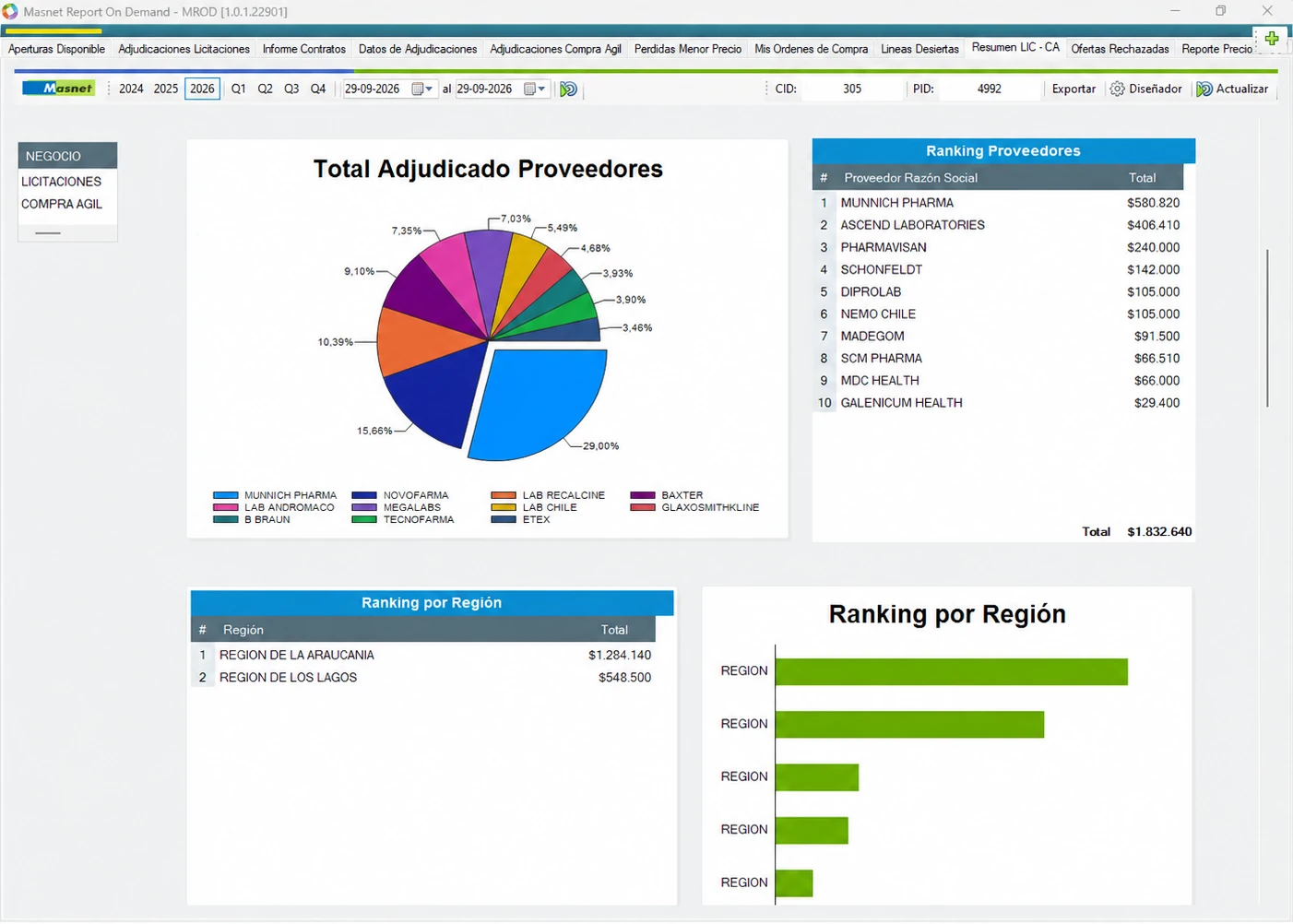Select COMPRA AGIL in the NEGOCIO list

pyautogui.click(x=61, y=204)
